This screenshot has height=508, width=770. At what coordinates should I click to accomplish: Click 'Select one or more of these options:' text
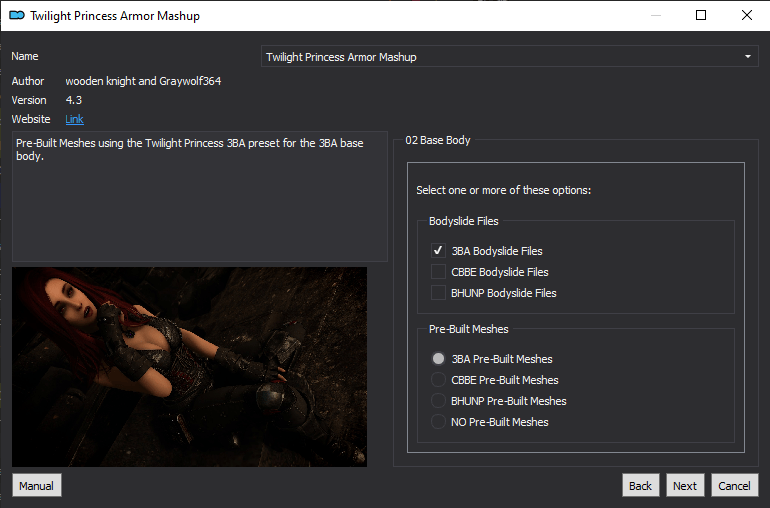pyautogui.click(x=504, y=190)
